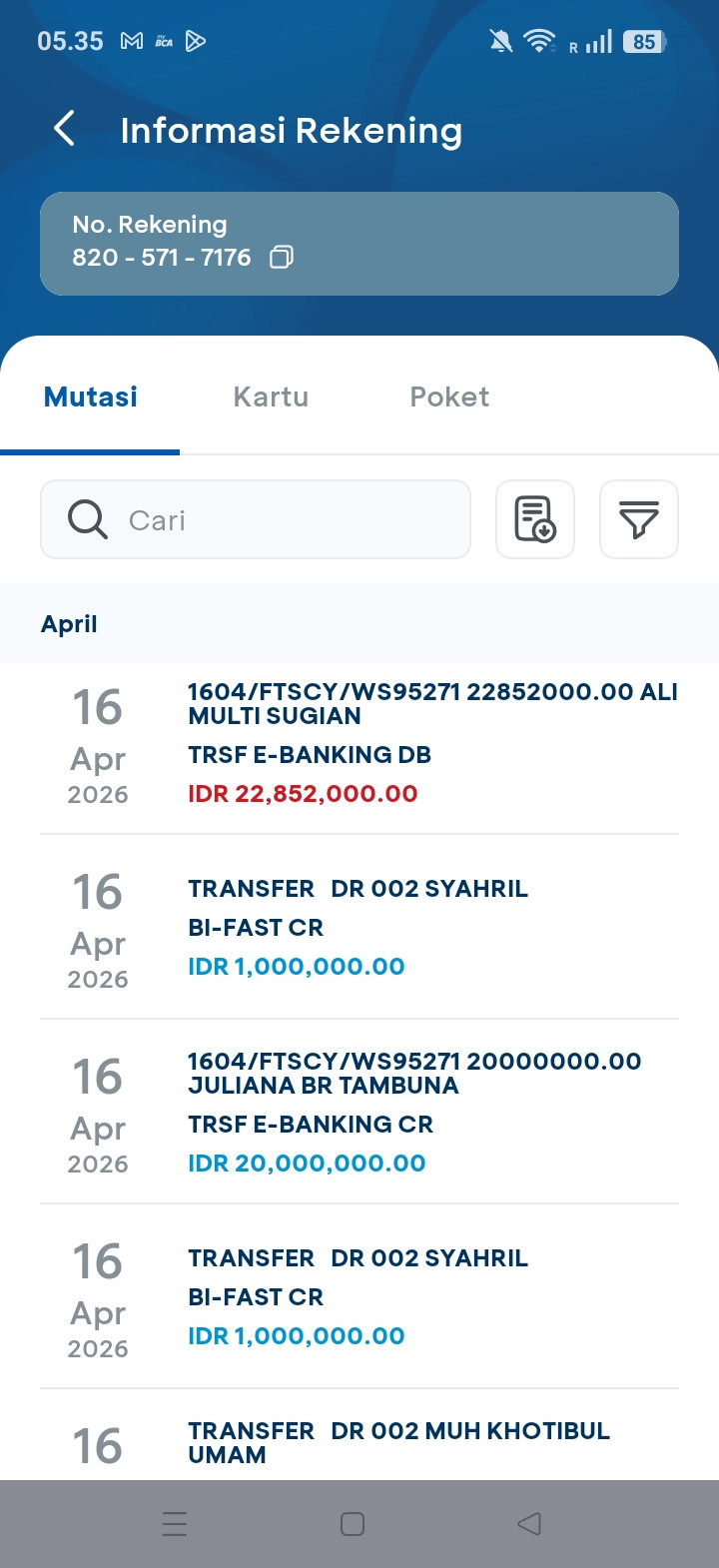Open the IDR 22,852,000.00 debit transaction

click(x=359, y=748)
